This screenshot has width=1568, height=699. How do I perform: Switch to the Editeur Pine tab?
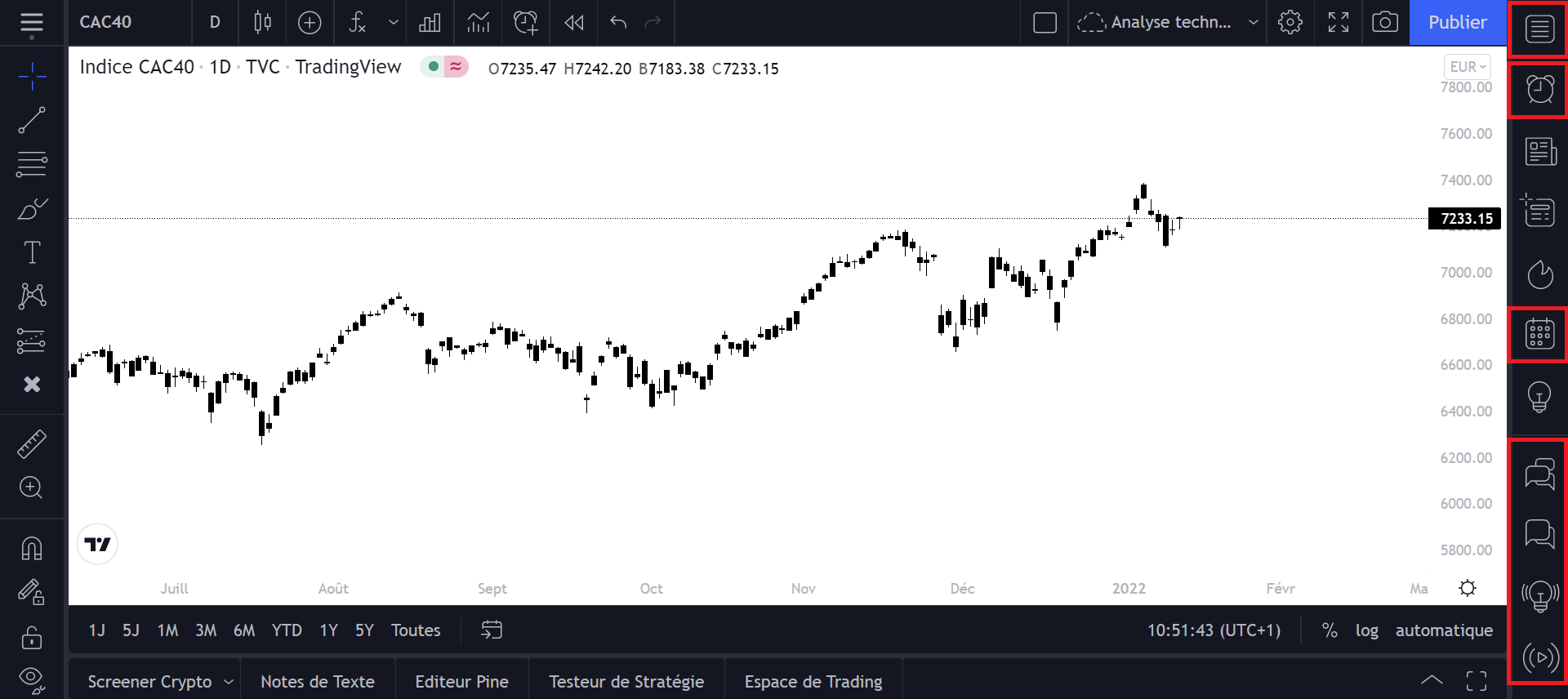coord(461,682)
